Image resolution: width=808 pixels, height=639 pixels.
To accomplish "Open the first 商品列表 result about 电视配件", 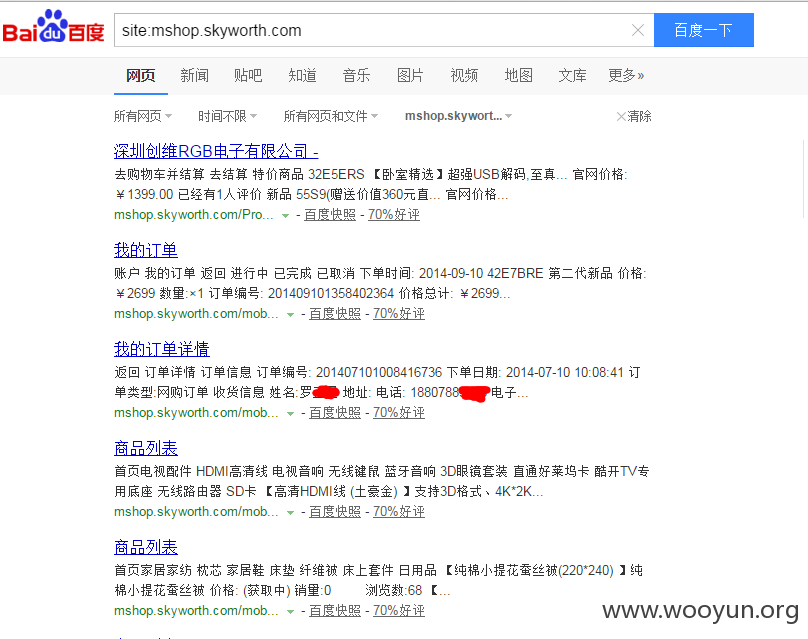I will click(x=146, y=448).
